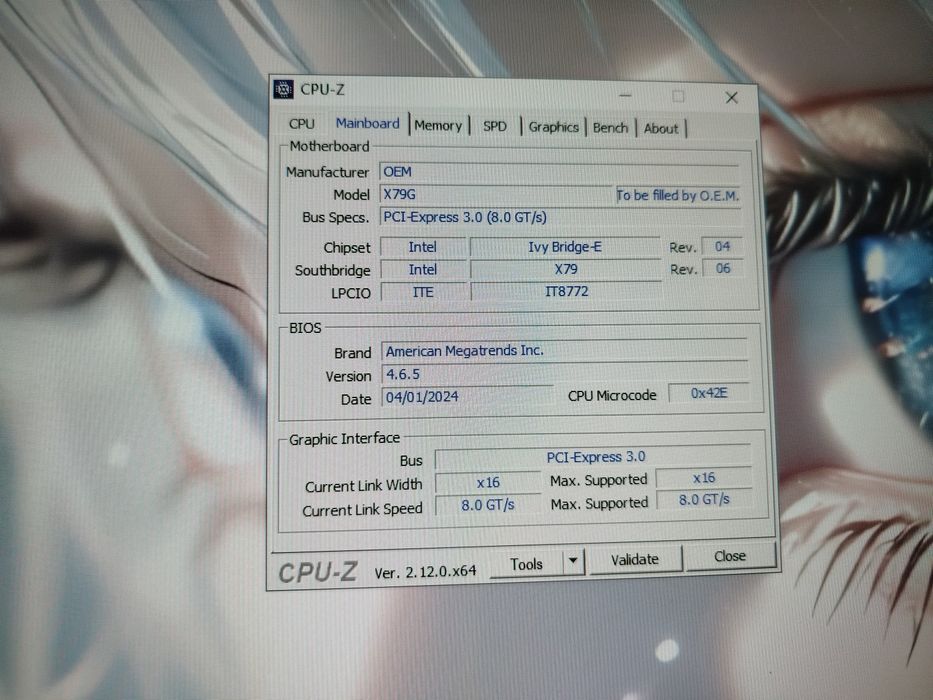Screen dimensions: 933x700
Task: Click the Manufacturer field showing OEM
Action: click(x=559, y=172)
